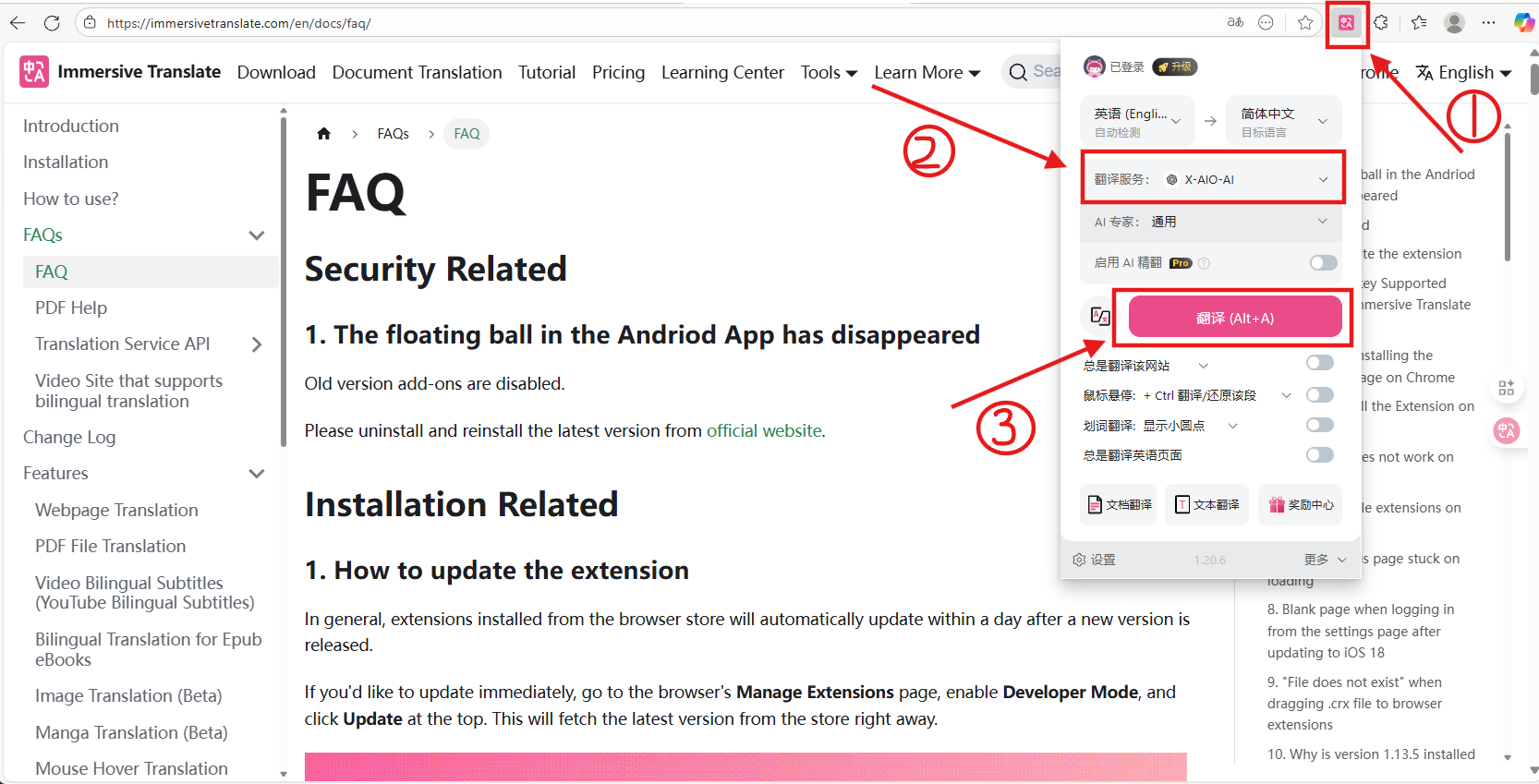The image size is (1539, 784).
Task: Open 文档翻译 document translation
Action: pyautogui.click(x=1119, y=504)
